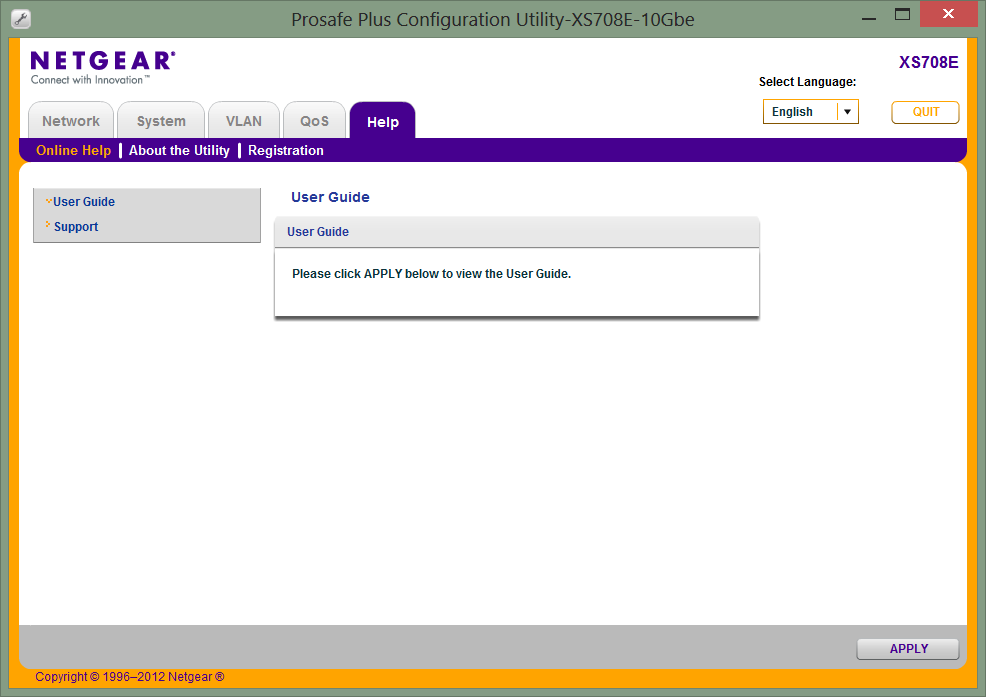
Task: Open Online Help submenu
Action: (74, 150)
